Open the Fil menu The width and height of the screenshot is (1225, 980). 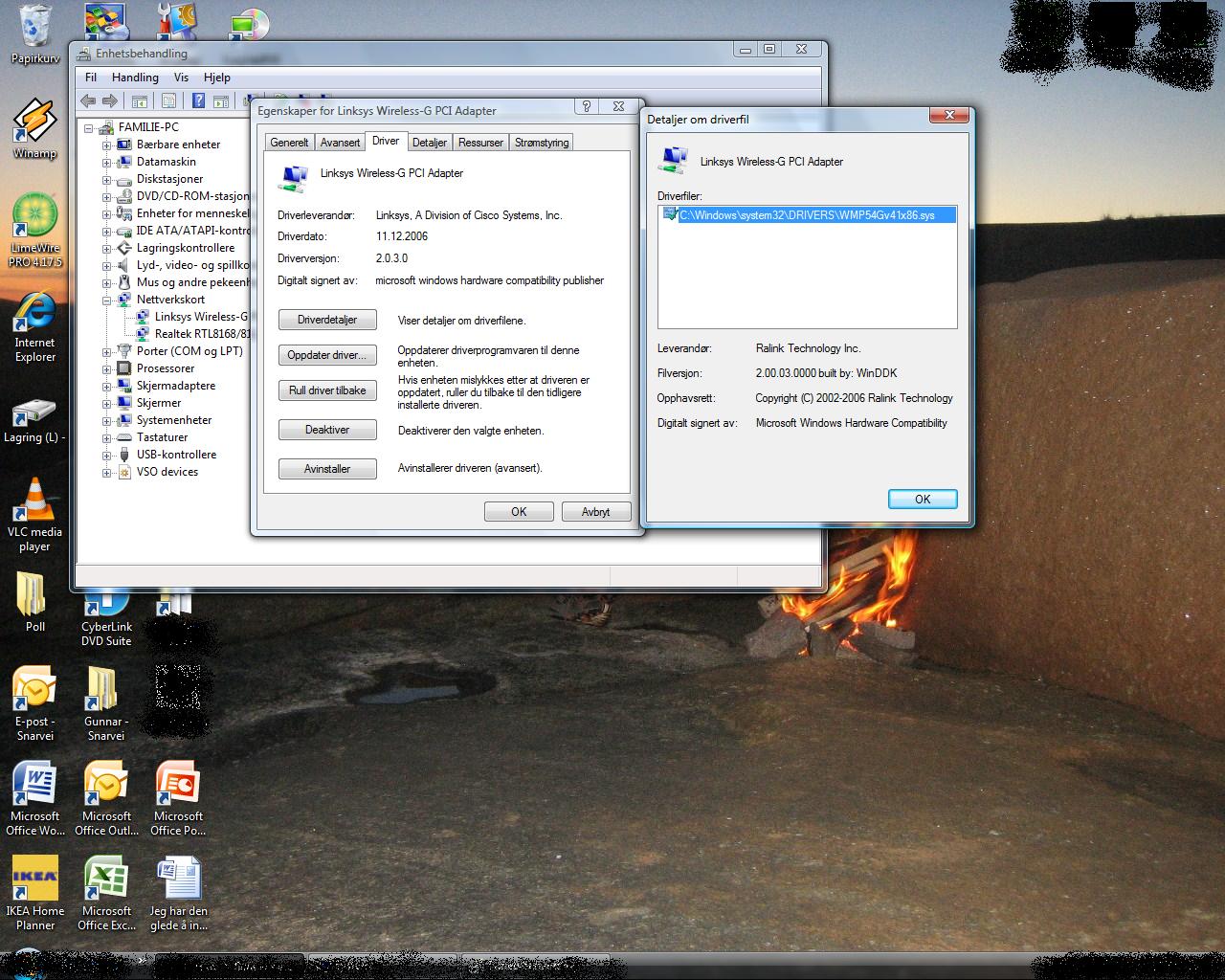(91, 78)
